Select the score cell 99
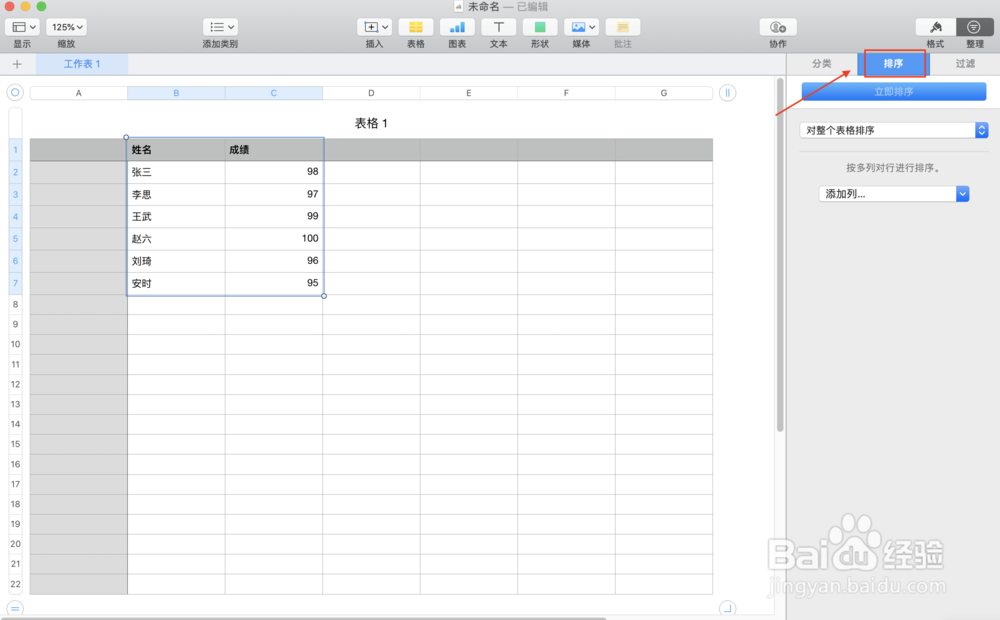 coord(274,217)
